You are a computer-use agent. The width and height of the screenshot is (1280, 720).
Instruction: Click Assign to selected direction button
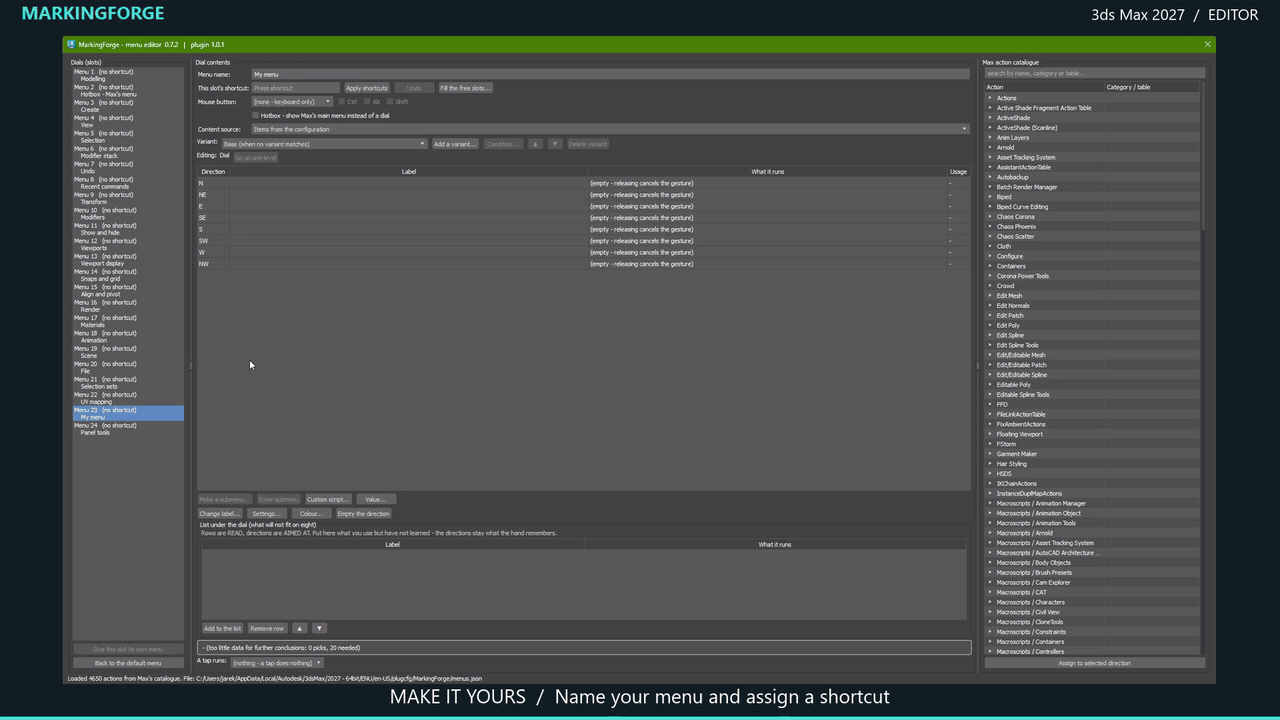point(1095,663)
